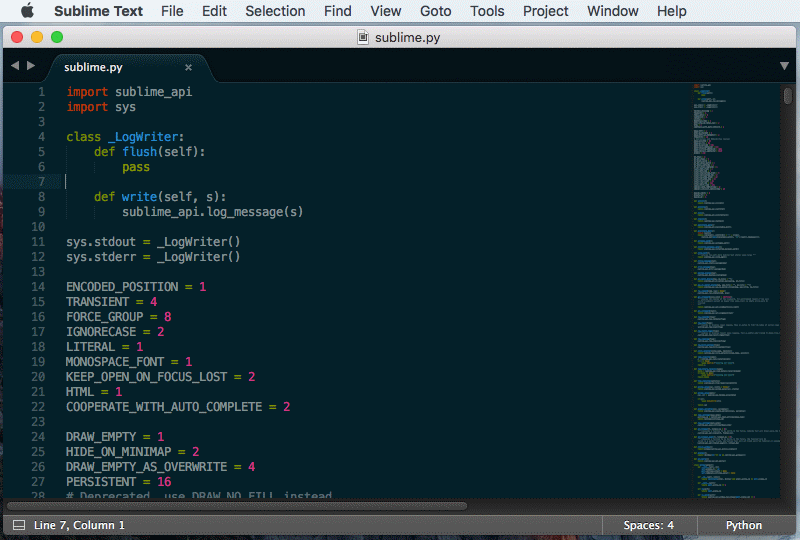The height and width of the screenshot is (540, 800).
Task: Go to next tab using right arrow
Action: [31, 65]
